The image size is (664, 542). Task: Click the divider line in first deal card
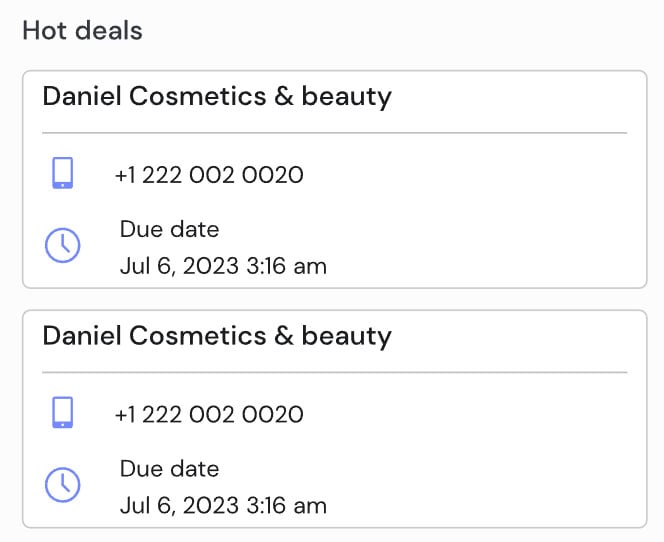click(335, 133)
